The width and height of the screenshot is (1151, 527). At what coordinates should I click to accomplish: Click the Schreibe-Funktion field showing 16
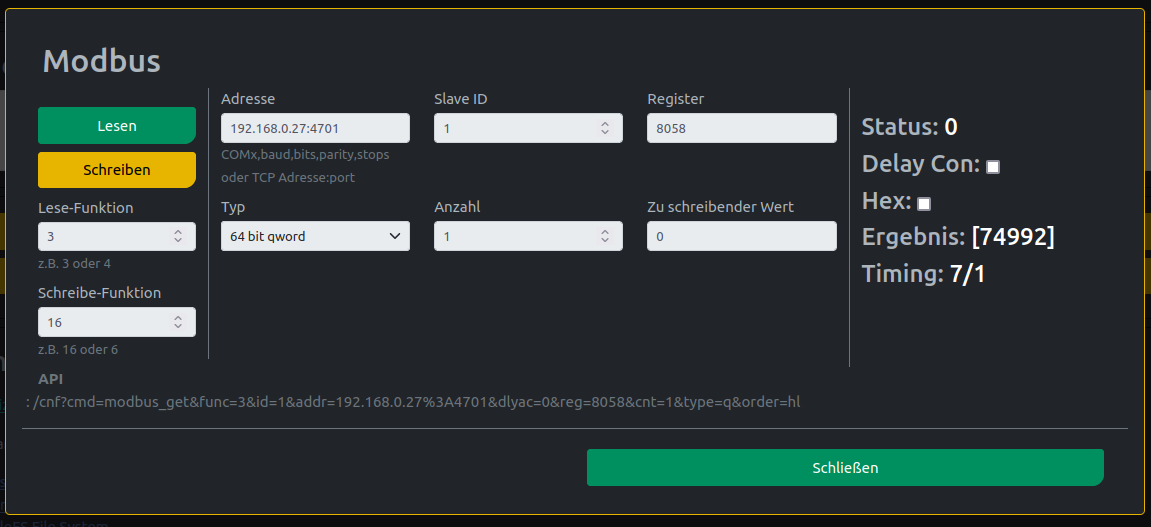(x=117, y=321)
